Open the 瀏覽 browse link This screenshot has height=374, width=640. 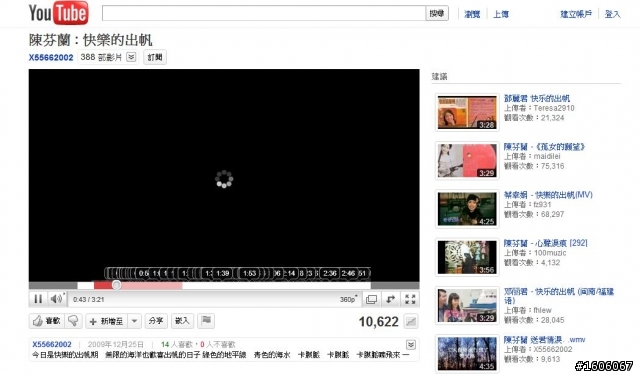coord(472,14)
